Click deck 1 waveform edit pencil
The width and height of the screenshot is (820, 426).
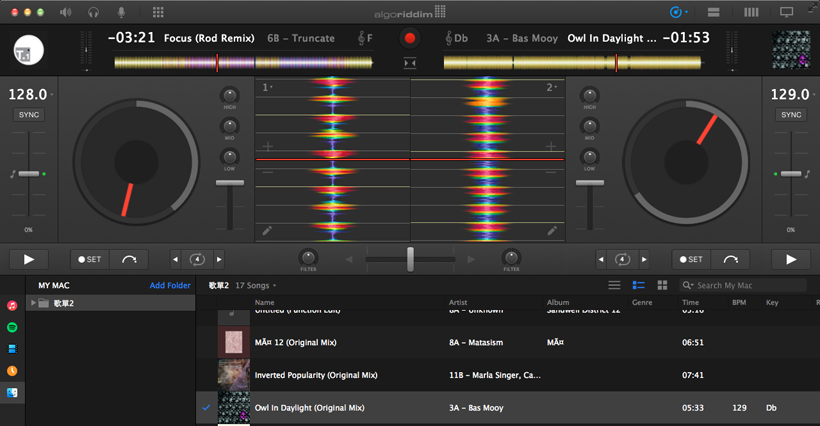(x=267, y=231)
